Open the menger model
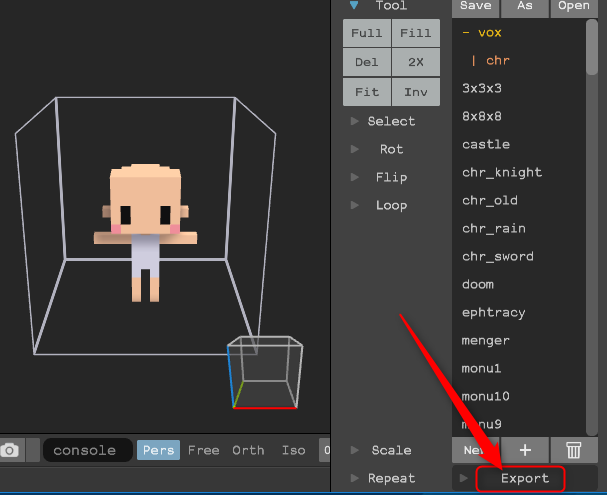This screenshot has width=607, height=495. point(485,341)
